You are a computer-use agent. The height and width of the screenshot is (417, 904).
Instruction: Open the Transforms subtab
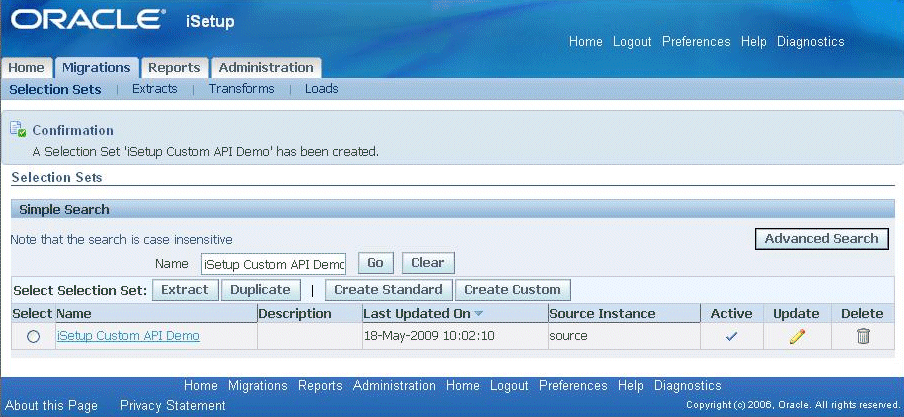pyautogui.click(x=242, y=89)
